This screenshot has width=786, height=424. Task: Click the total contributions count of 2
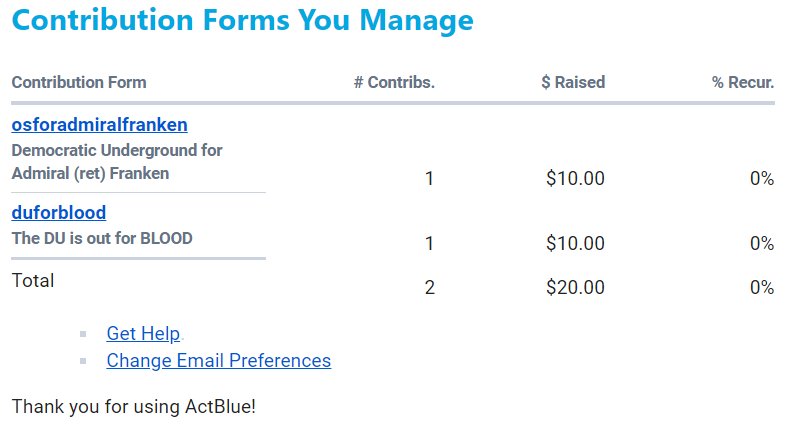tap(429, 288)
